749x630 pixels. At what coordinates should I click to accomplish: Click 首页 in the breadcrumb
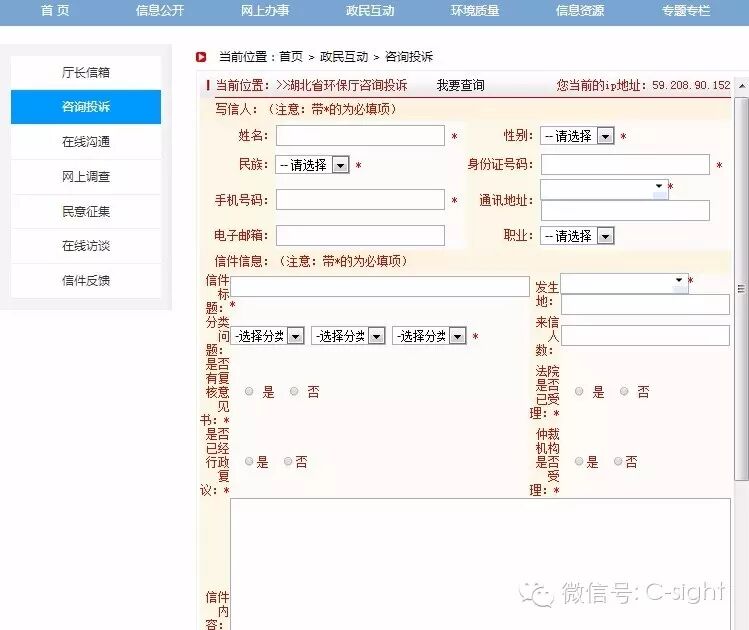point(291,57)
